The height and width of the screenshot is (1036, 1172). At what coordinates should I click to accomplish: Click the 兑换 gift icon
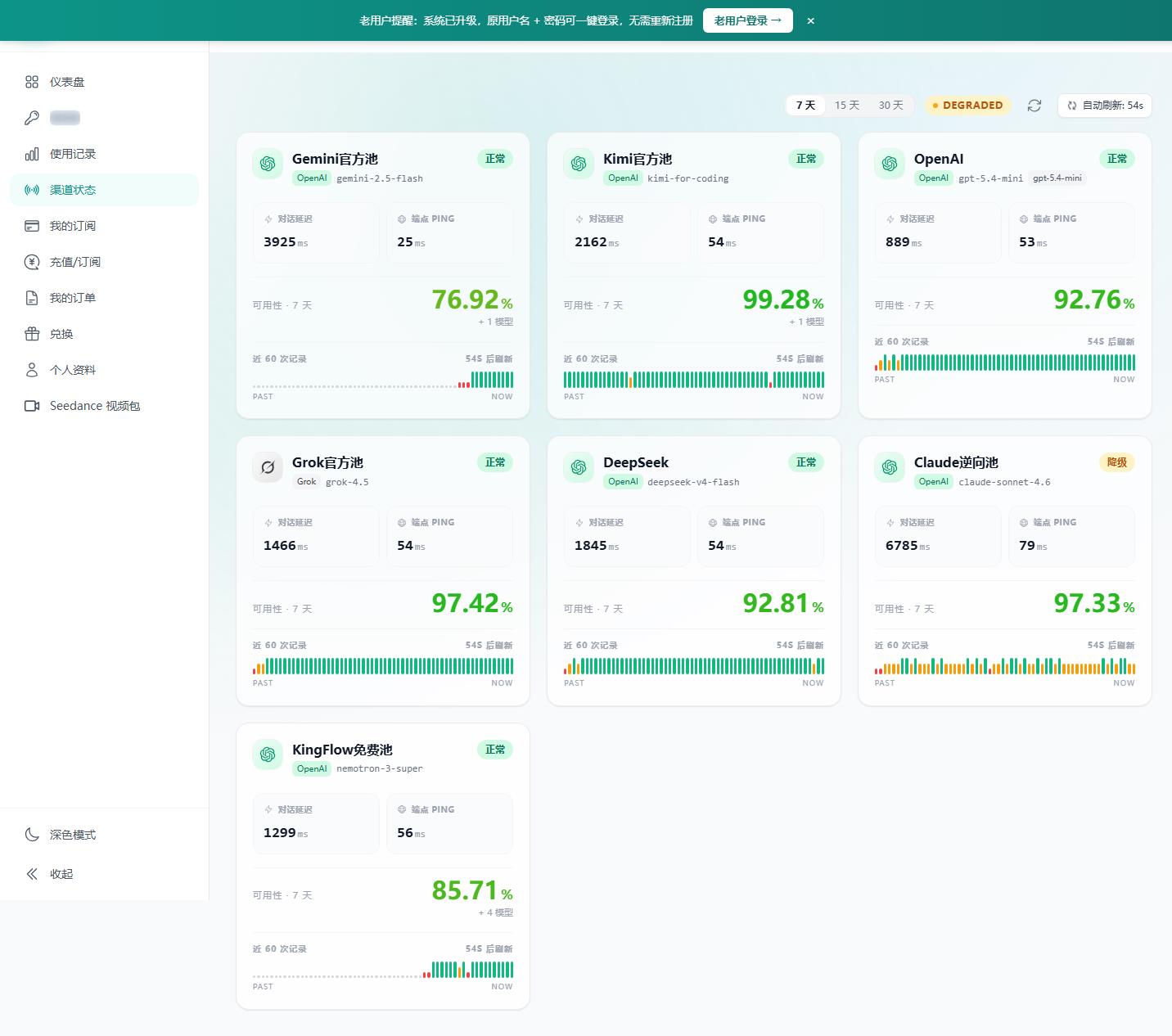click(32, 334)
